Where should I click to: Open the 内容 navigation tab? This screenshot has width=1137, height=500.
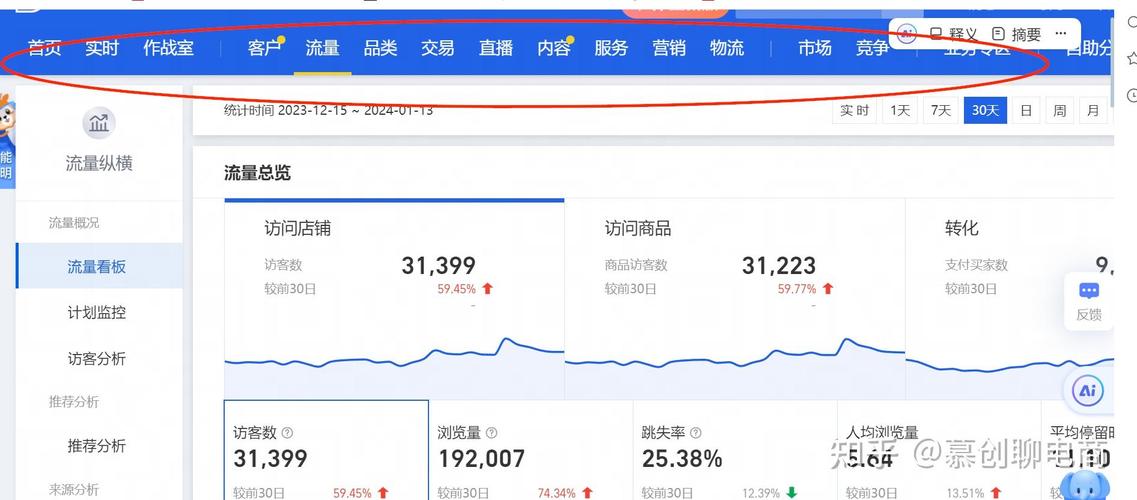pos(554,49)
